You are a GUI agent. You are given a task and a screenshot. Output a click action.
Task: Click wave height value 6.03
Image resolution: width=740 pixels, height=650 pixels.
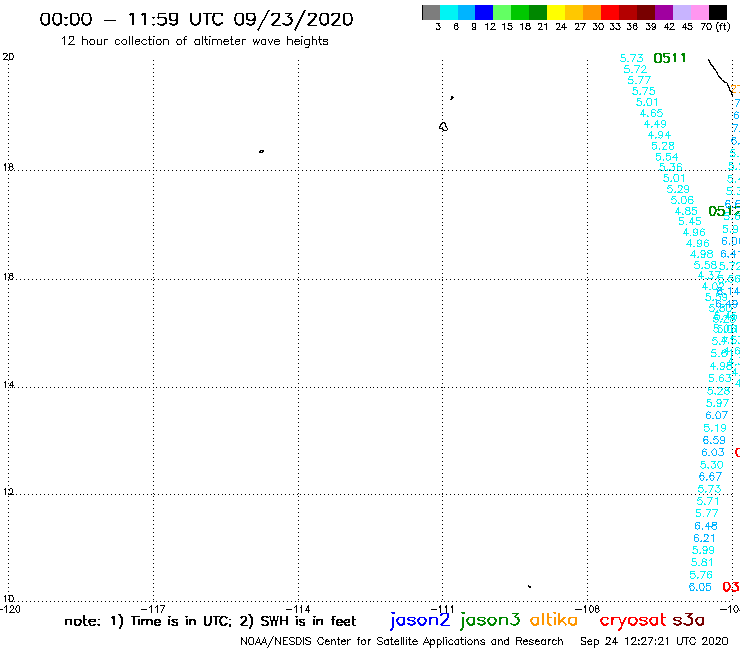(713, 452)
